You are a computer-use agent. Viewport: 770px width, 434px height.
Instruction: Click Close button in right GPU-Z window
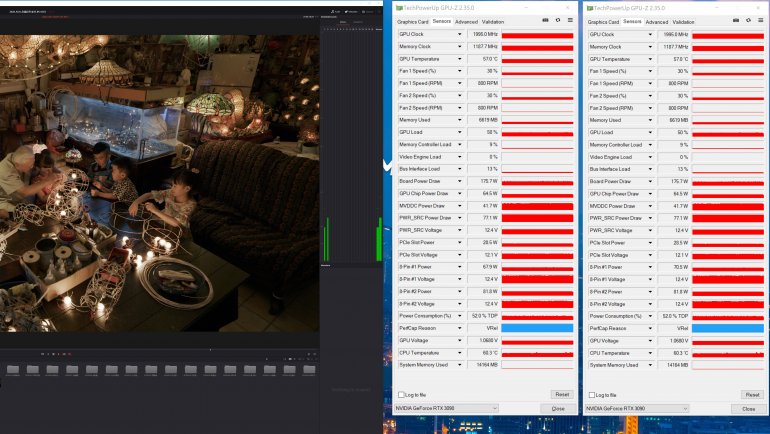[748, 409]
